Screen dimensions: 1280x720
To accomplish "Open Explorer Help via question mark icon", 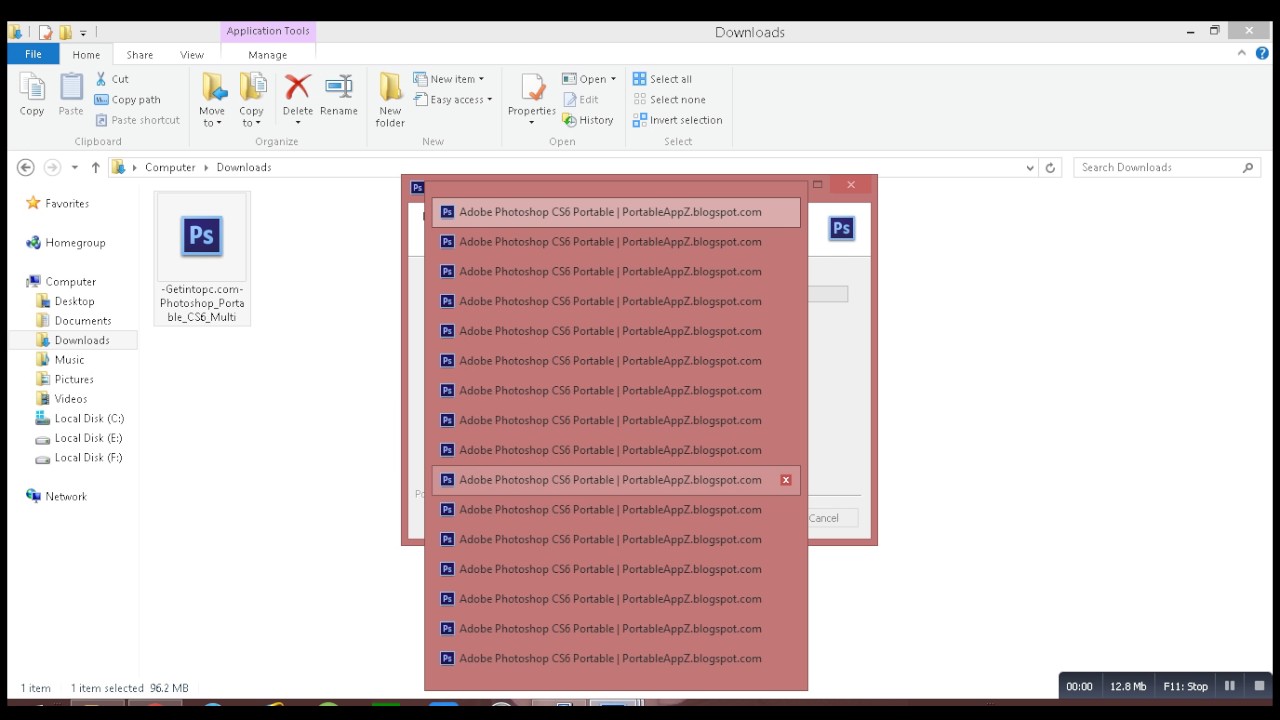I will 1262,54.
